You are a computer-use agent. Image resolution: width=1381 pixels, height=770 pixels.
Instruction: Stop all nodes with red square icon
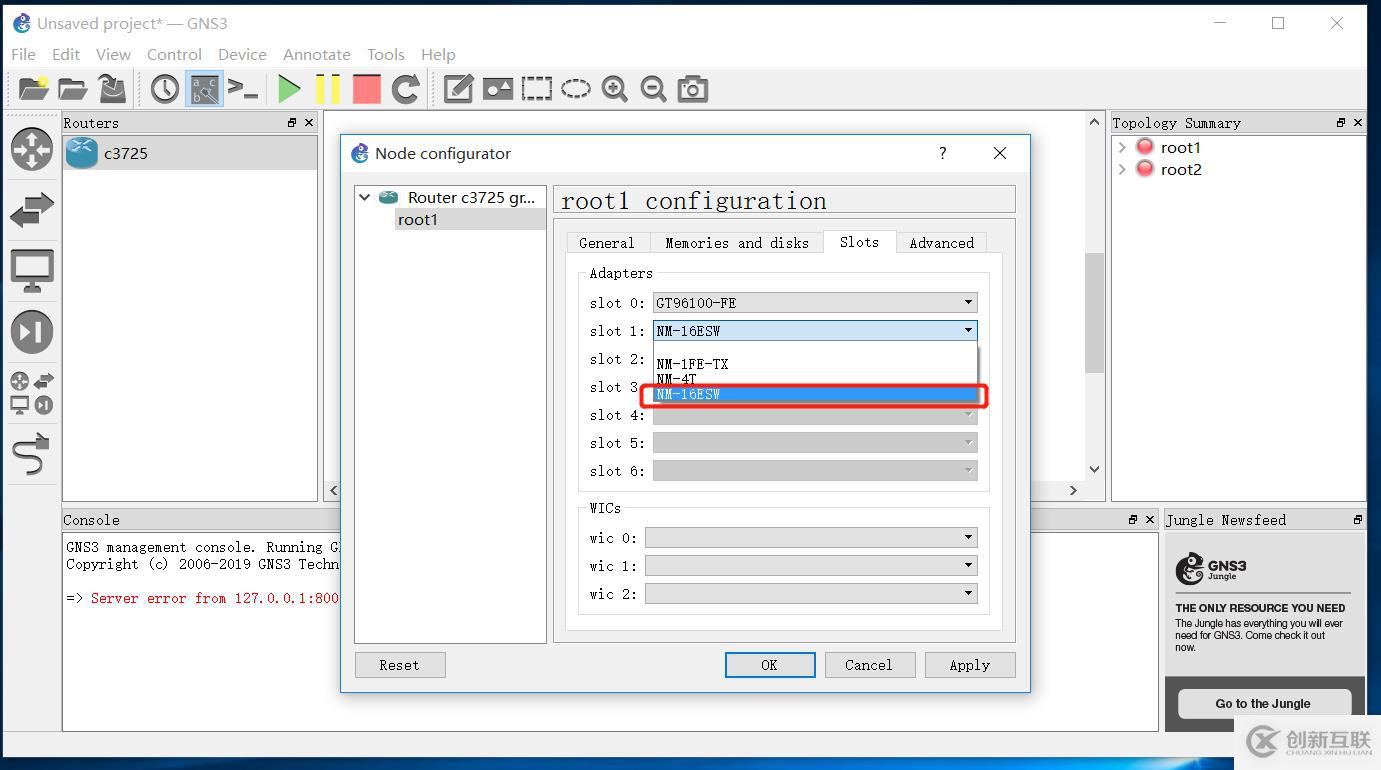point(367,89)
